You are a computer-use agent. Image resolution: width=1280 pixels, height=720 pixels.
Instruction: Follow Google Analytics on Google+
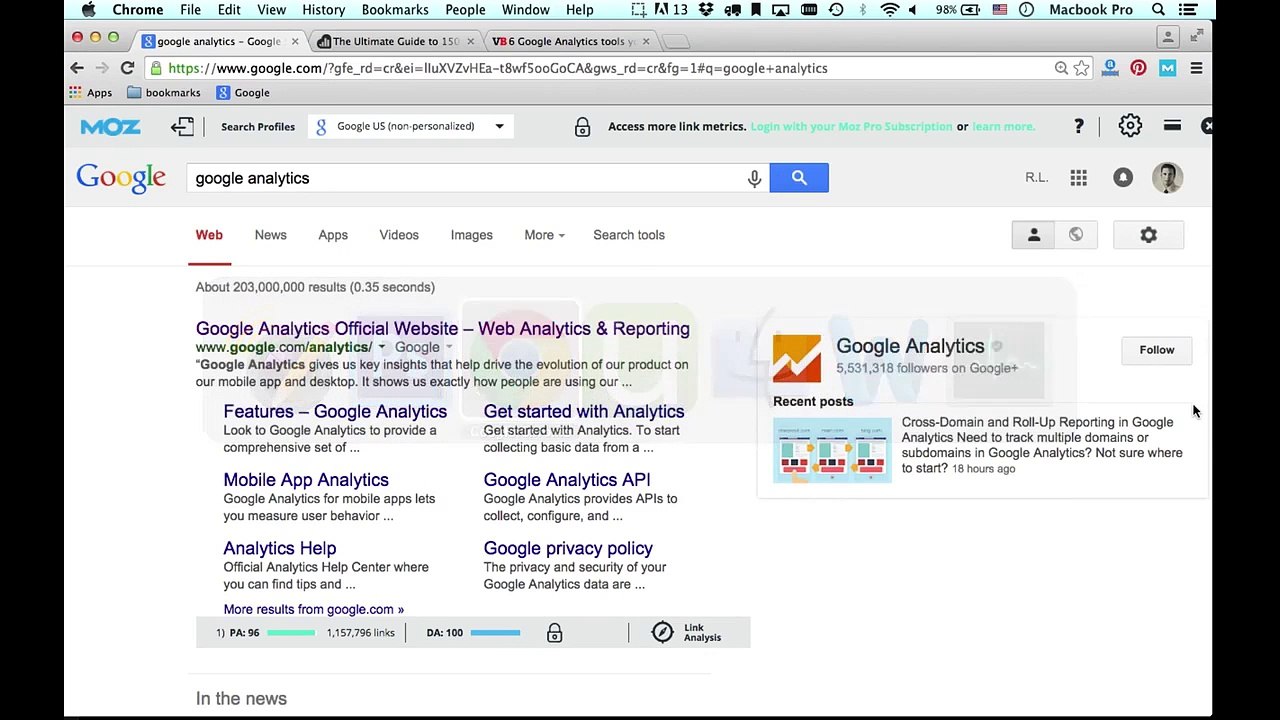coord(1157,350)
